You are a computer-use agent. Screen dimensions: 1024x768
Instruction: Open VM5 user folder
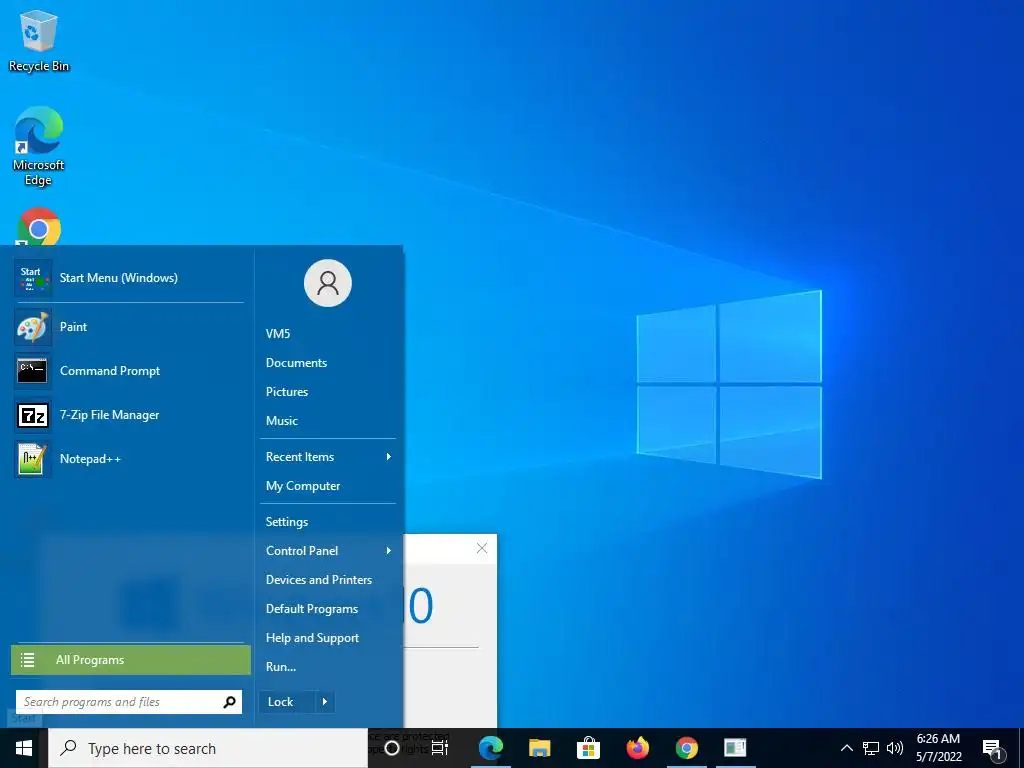click(x=278, y=334)
